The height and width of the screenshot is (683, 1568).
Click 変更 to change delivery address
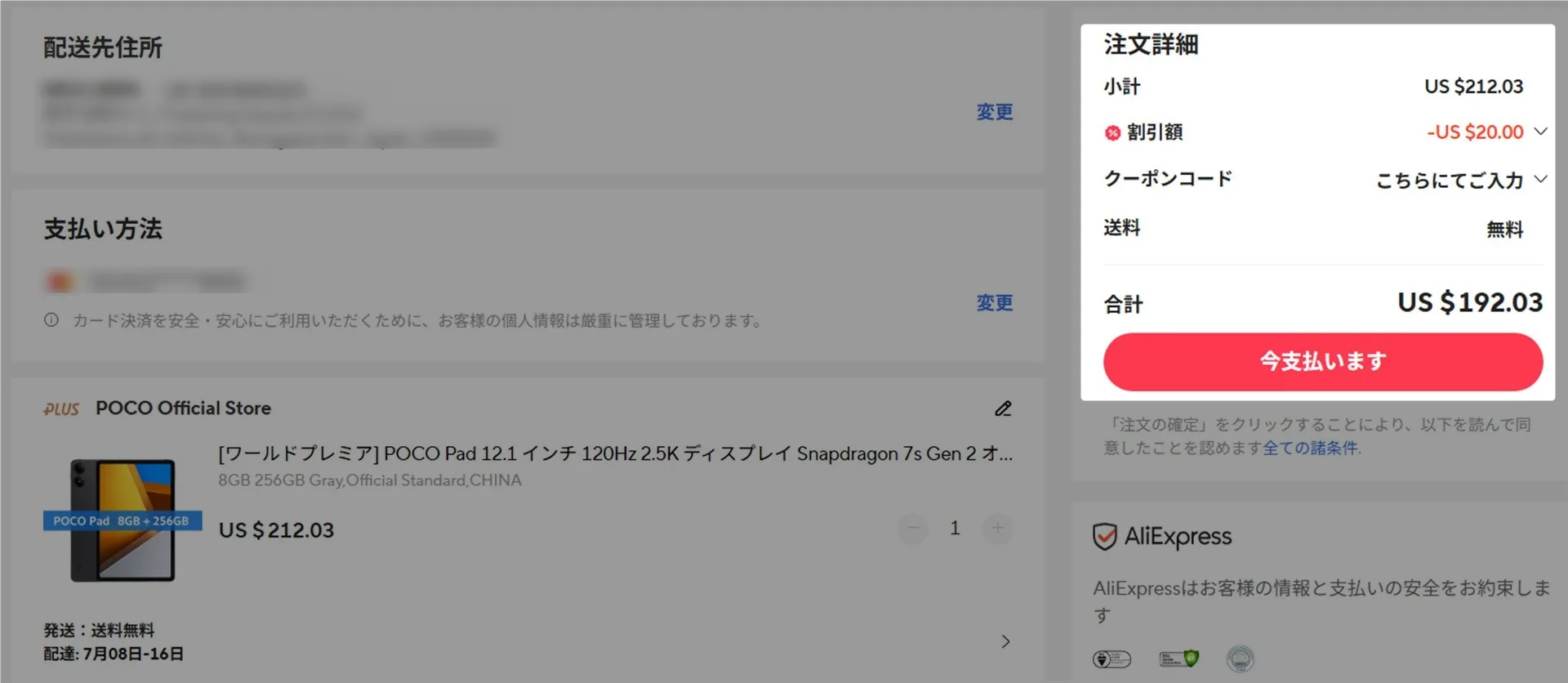[995, 112]
